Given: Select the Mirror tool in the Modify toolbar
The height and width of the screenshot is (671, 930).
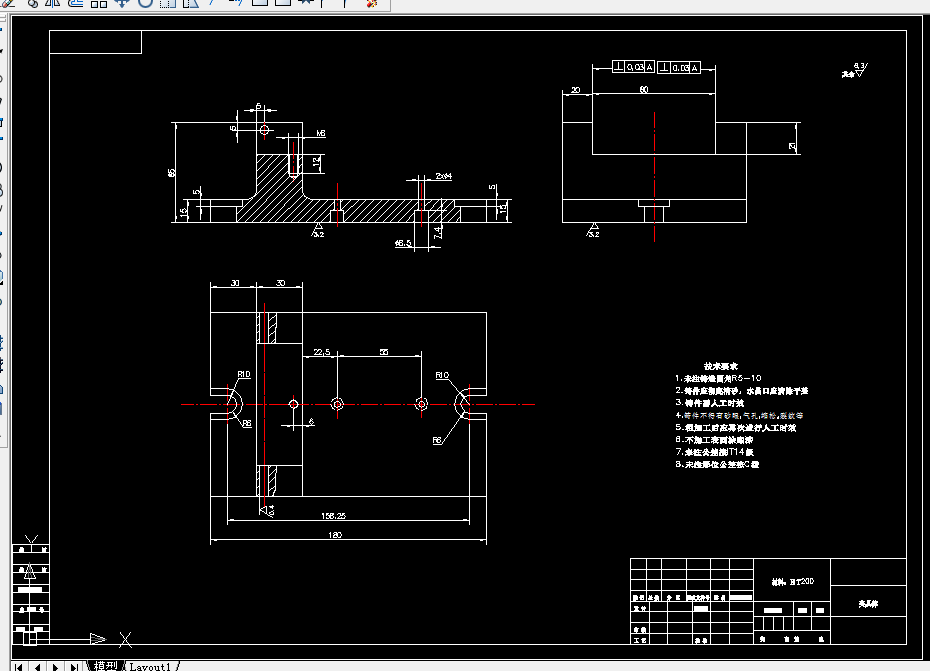Looking at the screenshot, I should [52, 3].
